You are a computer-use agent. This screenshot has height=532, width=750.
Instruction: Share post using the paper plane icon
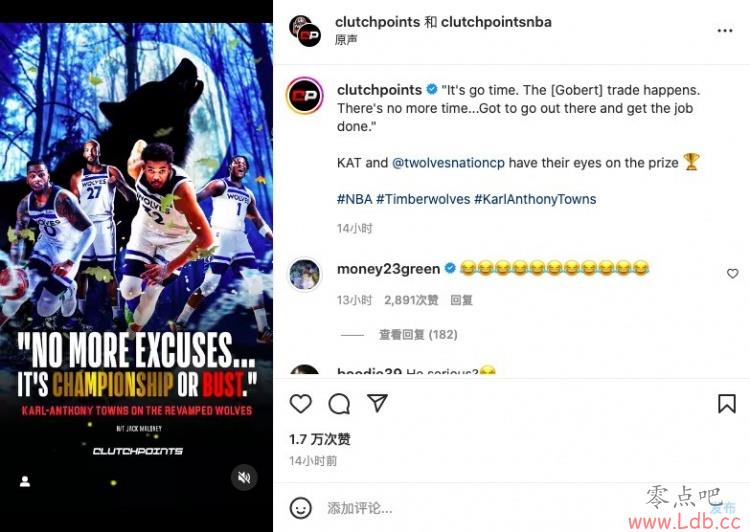point(377,403)
